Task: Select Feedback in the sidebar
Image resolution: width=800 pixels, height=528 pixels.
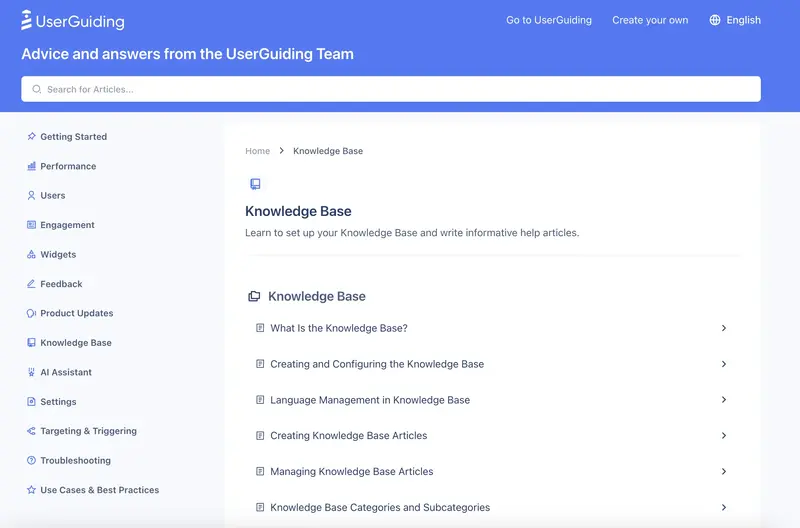Action: [x=61, y=284]
